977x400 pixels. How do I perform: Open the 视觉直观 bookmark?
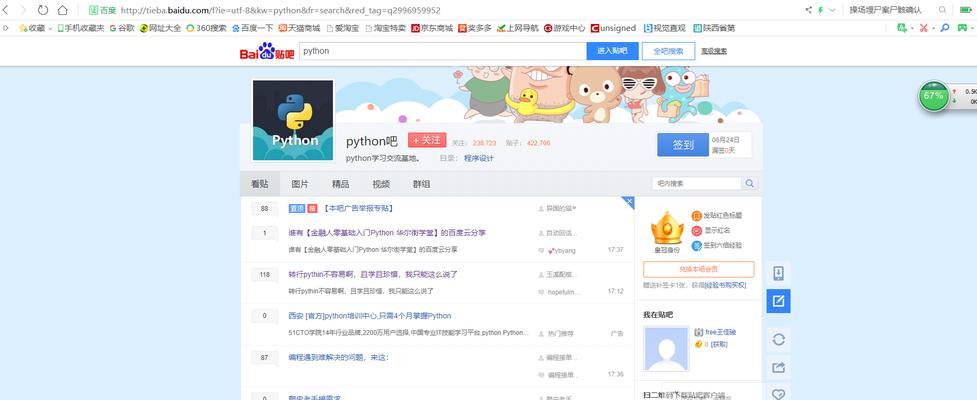664,28
